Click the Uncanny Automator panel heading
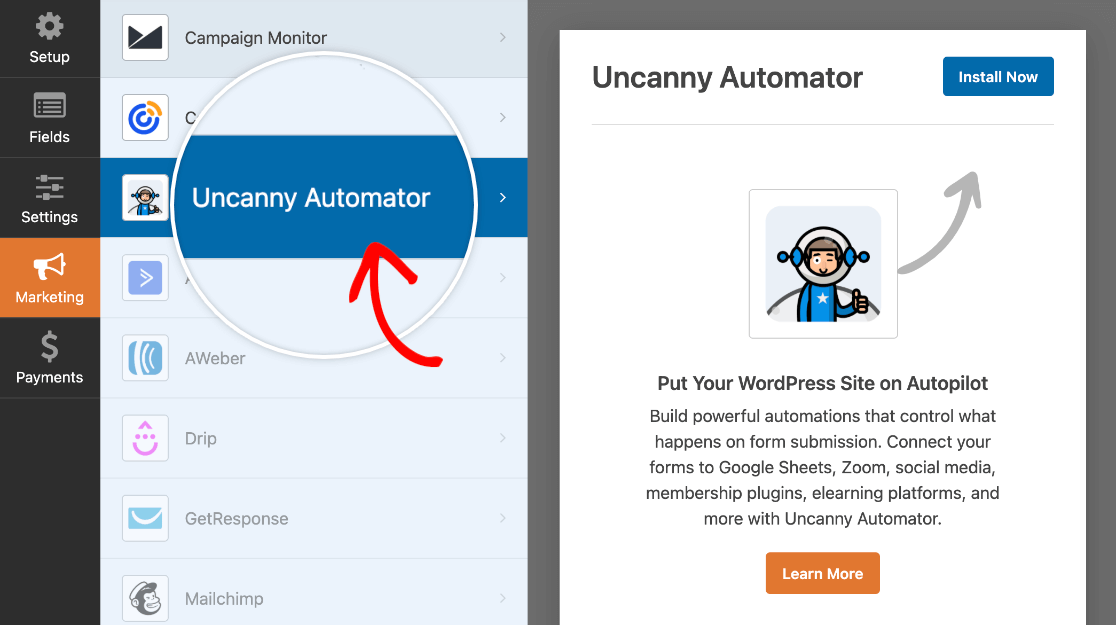 click(x=727, y=78)
